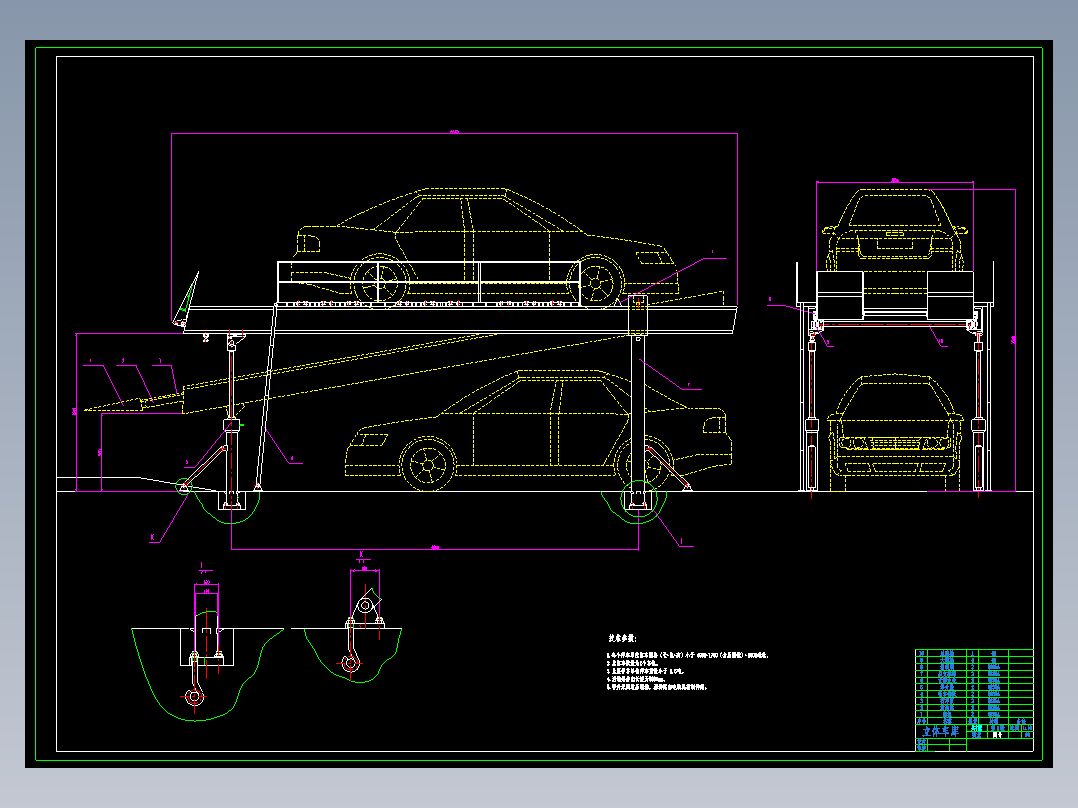Pick the front-view car at ground level
Image resolution: width=1078 pixels, height=808 pixels.
pos(894,433)
